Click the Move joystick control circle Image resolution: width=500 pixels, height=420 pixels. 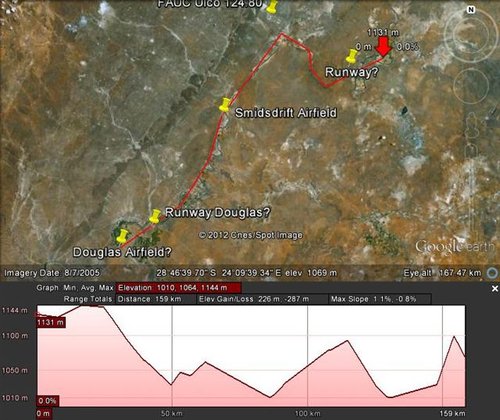pos(471,86)
